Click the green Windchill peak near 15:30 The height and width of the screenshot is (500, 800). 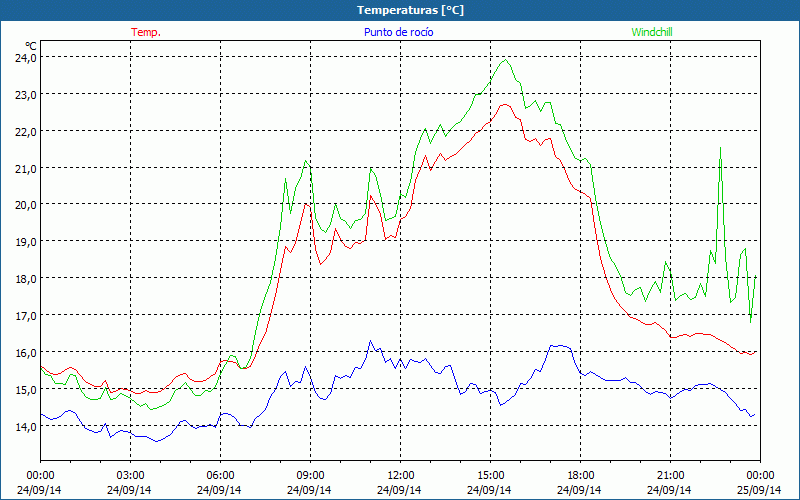[x=506, y=60]
